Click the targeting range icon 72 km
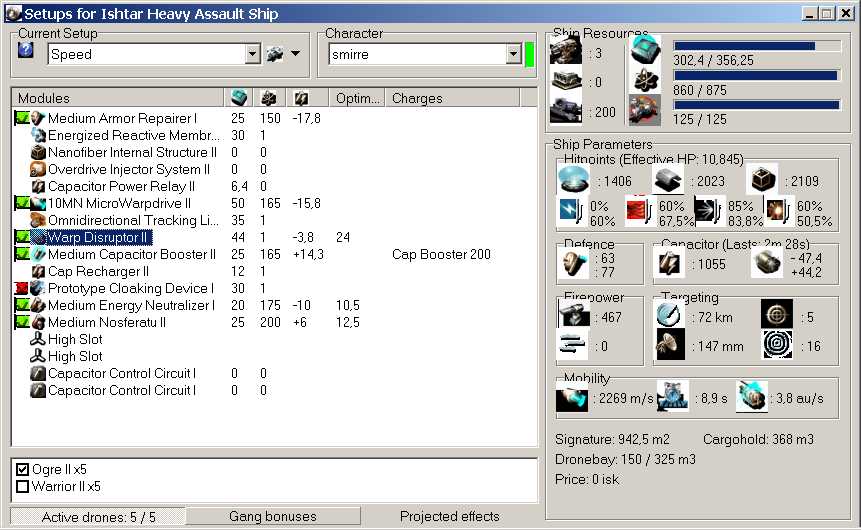This screenshot has height=530, width=861. click(670, 315)
